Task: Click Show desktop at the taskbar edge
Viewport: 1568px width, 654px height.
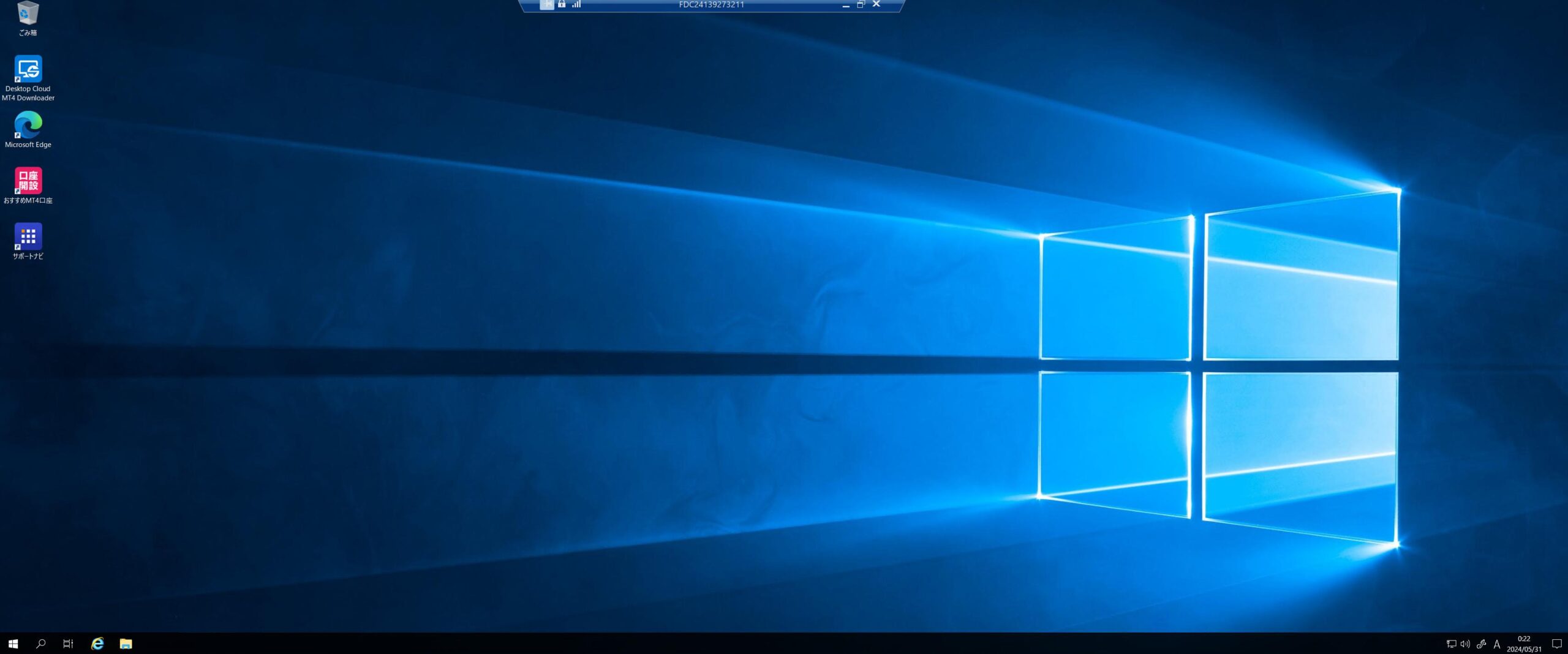Action: coord(1566,644)
